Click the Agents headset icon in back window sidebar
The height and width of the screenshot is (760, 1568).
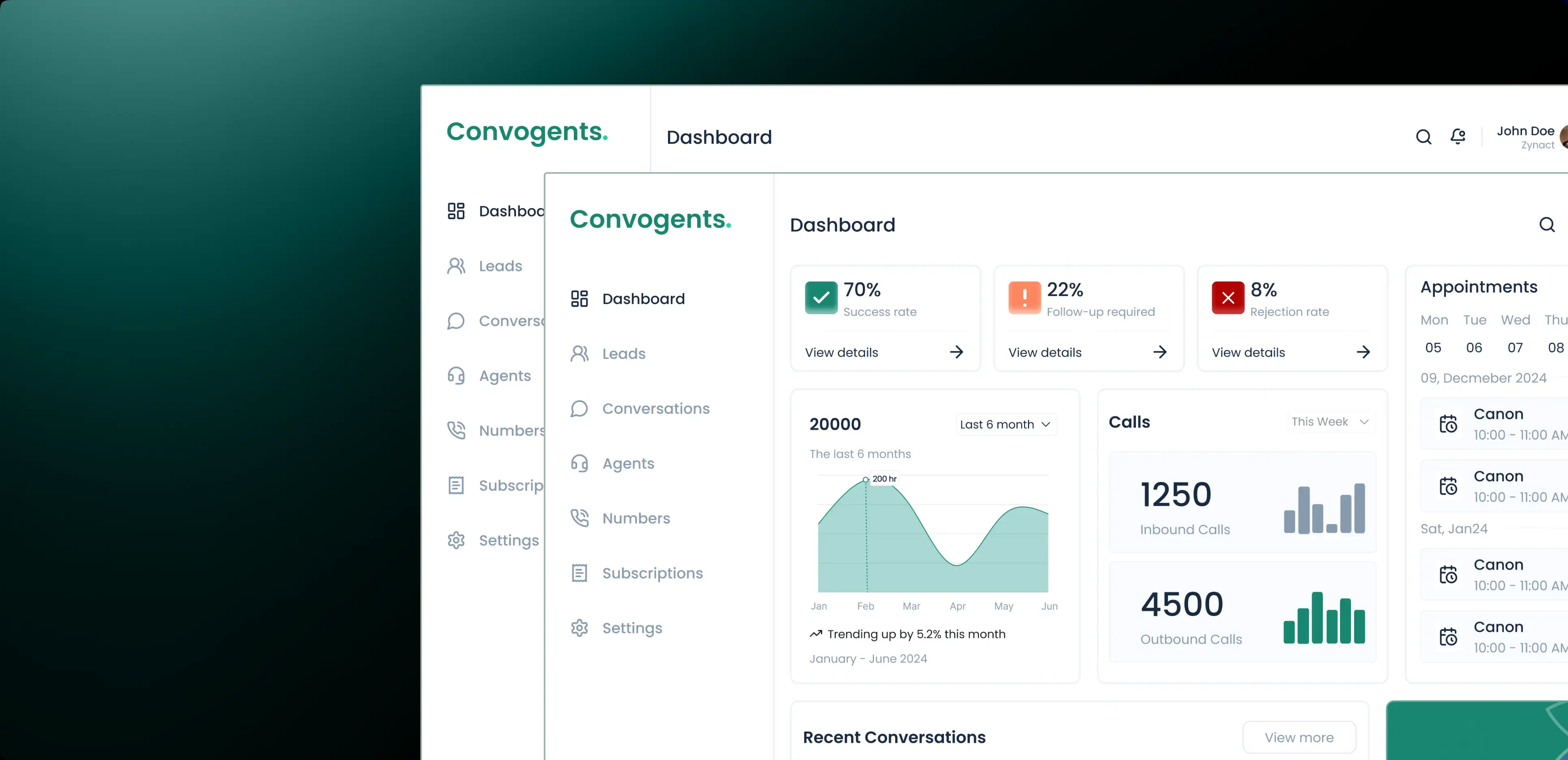point(456,376)
